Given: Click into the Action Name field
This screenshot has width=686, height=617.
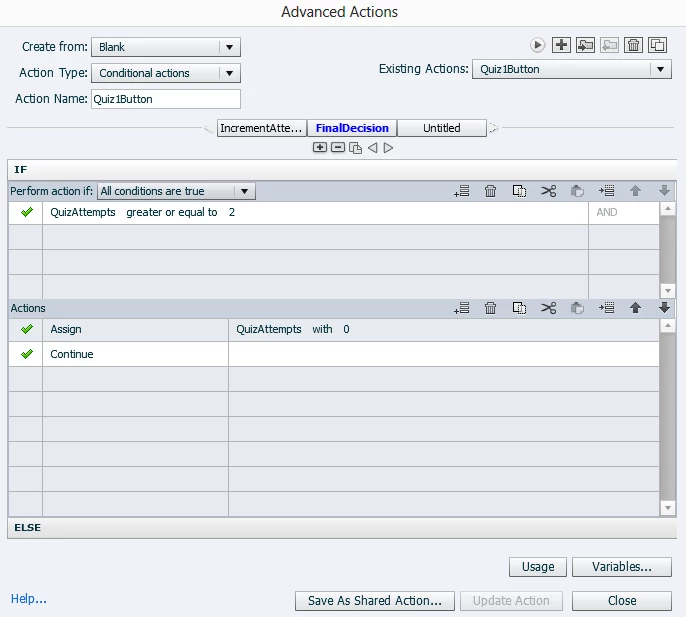Looking at the screenshot, I should pyautogui.click(x=166, y=99).
